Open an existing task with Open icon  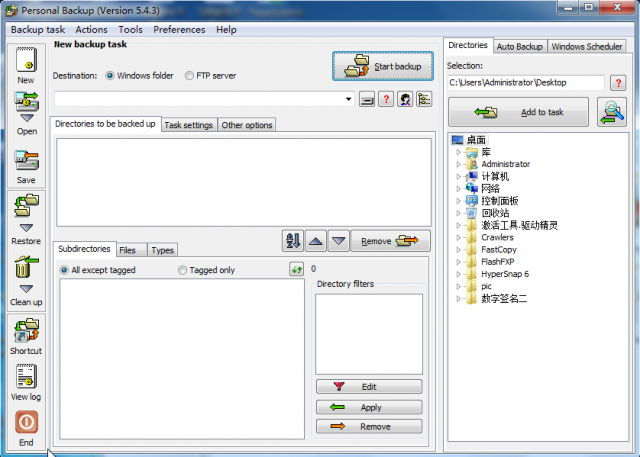(26, 106)
